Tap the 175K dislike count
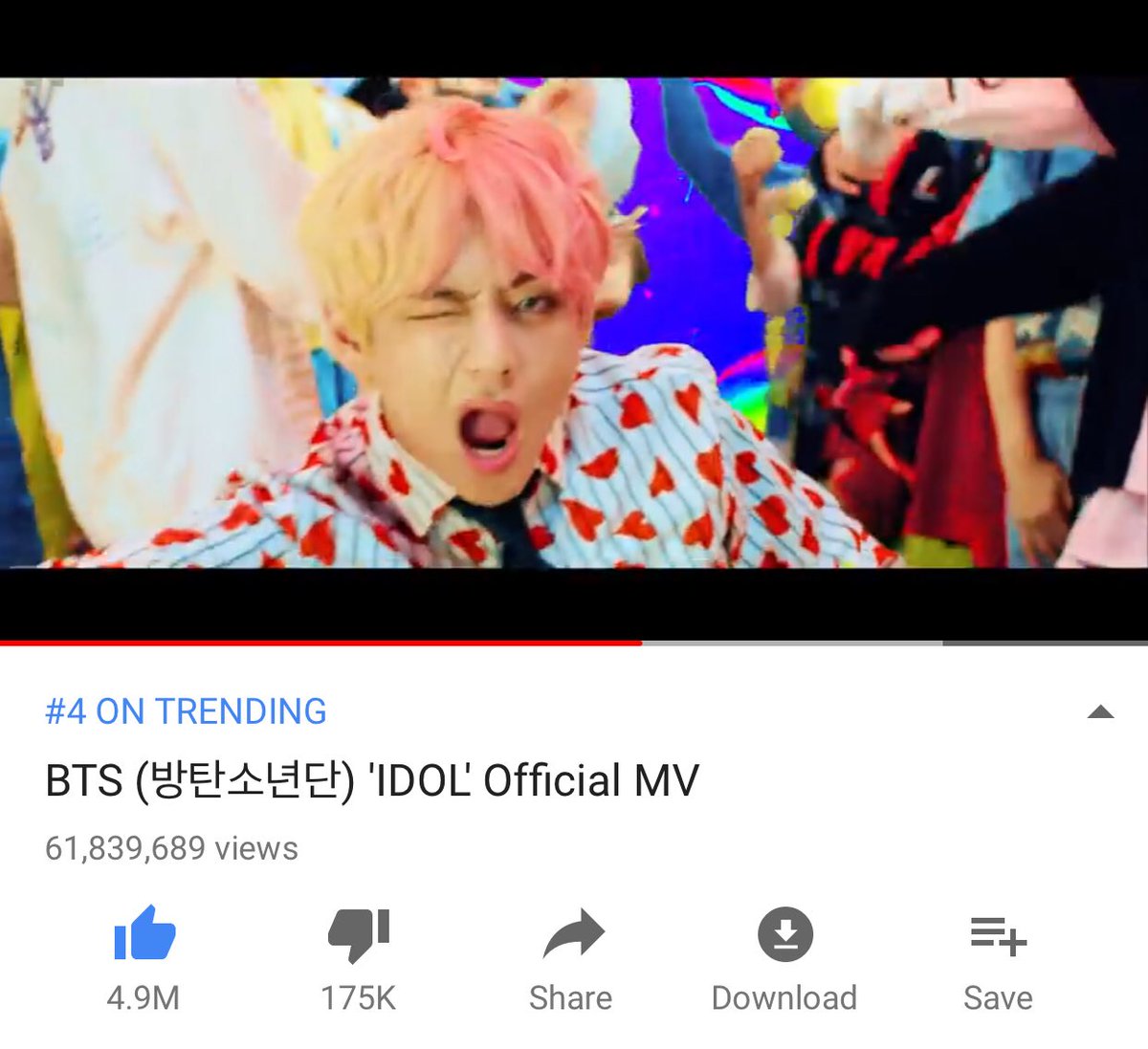This screenshot has width=1148, height=1049. point(358,998)
